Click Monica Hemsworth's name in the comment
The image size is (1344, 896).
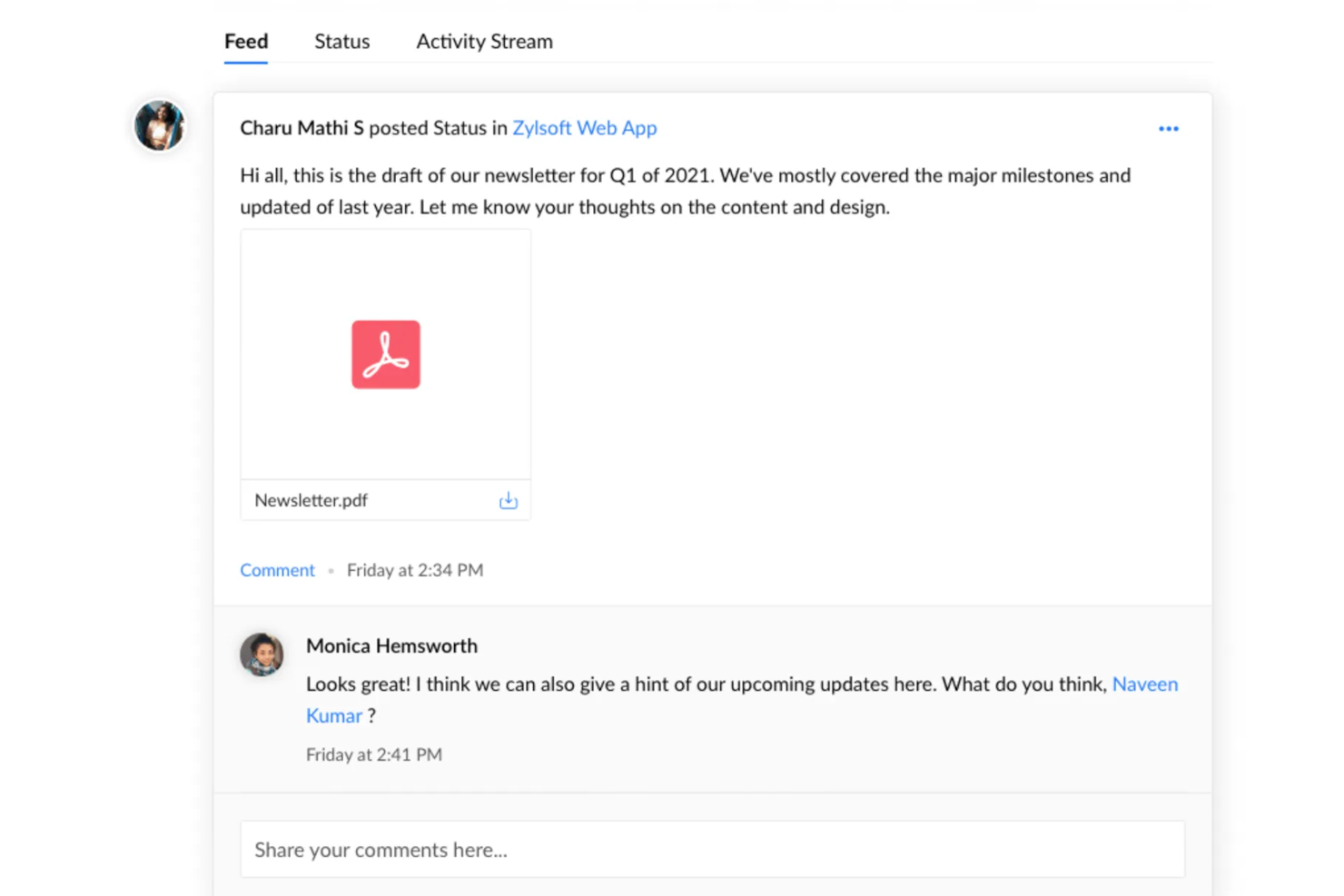[x=391, y=645]
